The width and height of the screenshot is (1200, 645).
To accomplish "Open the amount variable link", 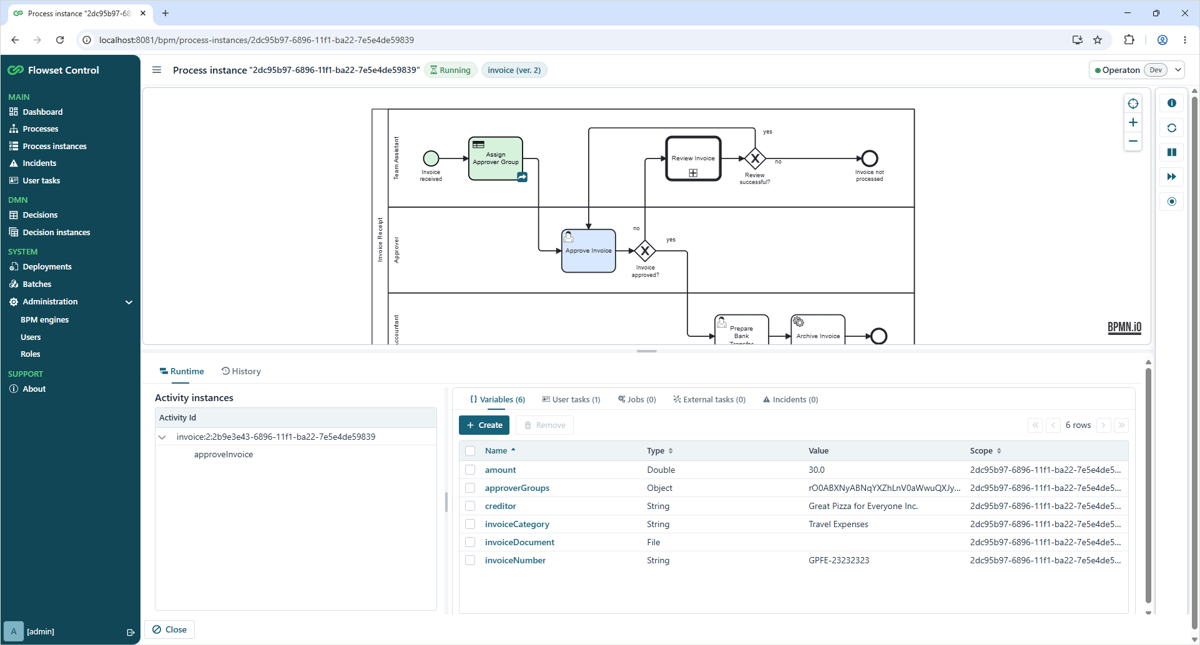I will click(500, 470).
